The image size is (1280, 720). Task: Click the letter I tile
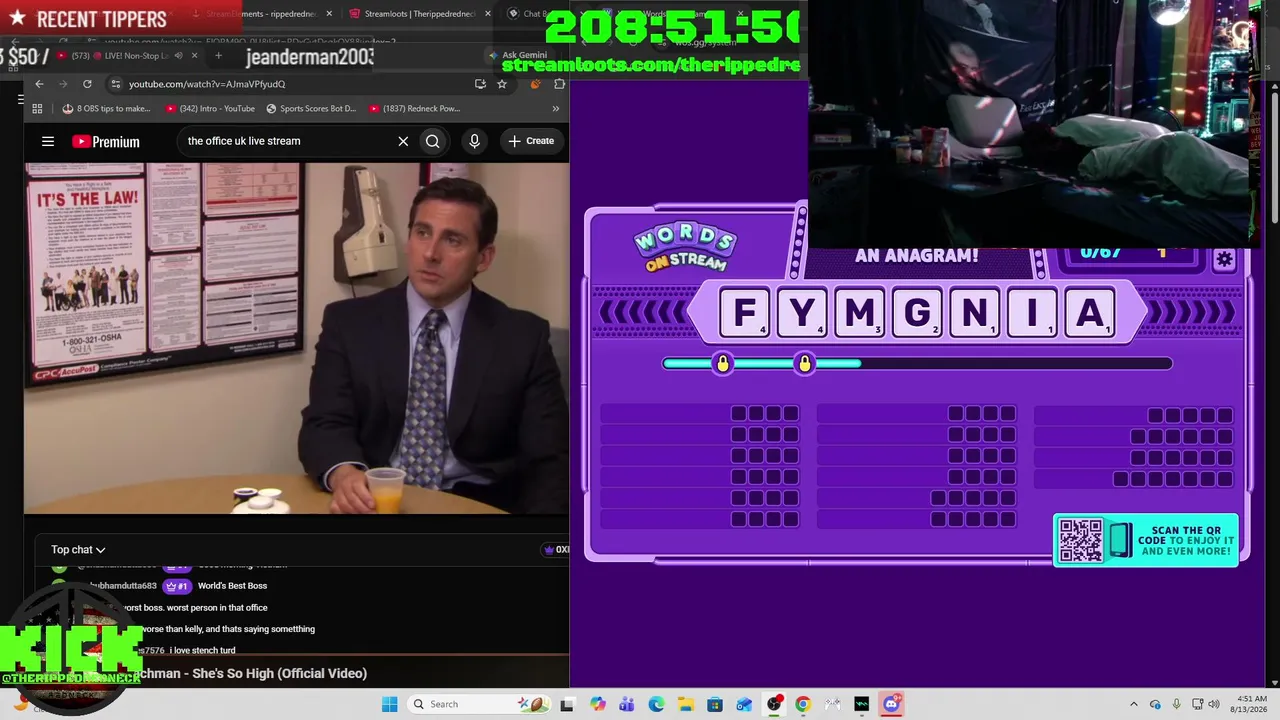coord(1032,313)
